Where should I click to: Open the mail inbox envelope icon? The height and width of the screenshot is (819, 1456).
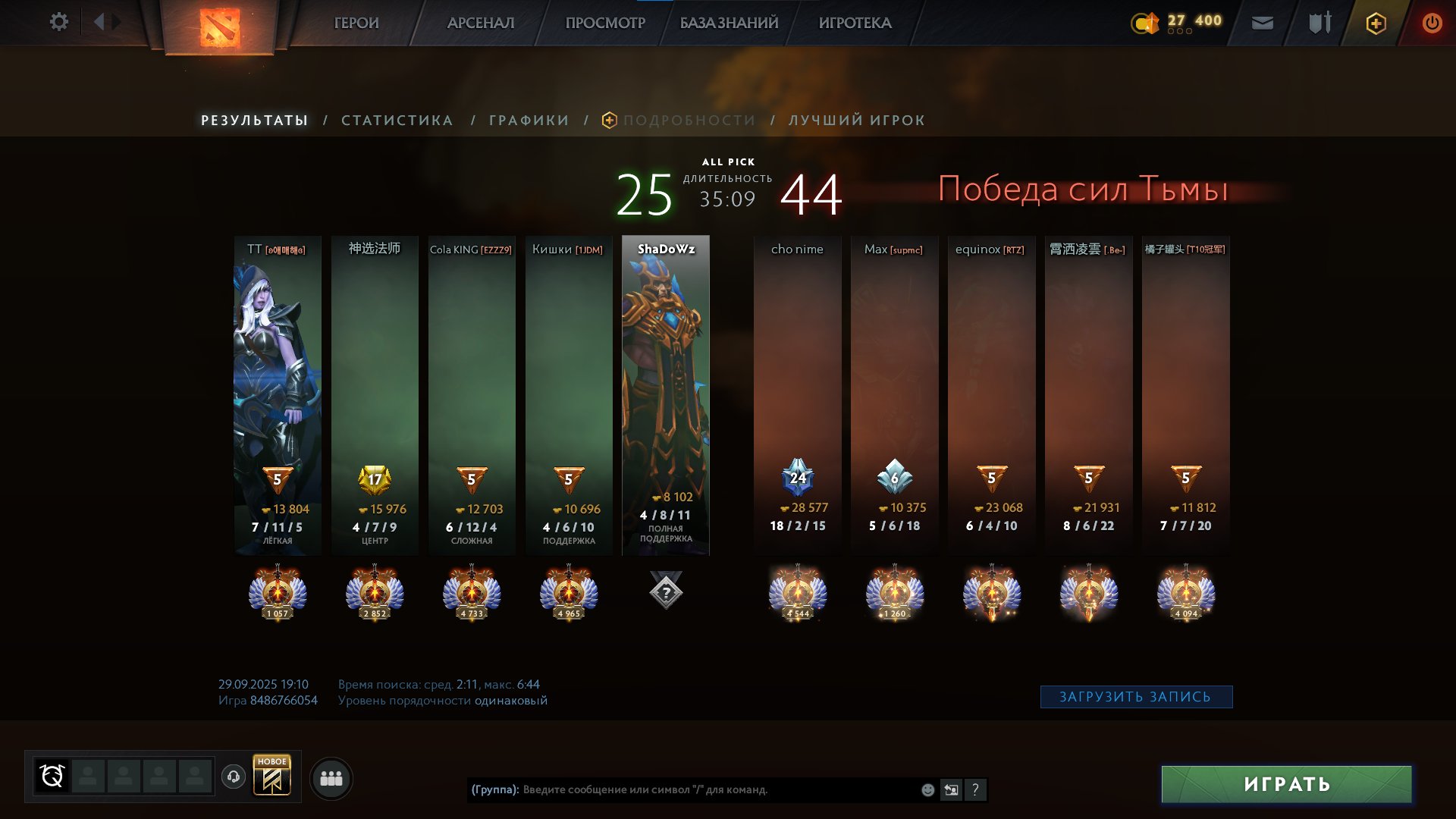pos(1262,24)
